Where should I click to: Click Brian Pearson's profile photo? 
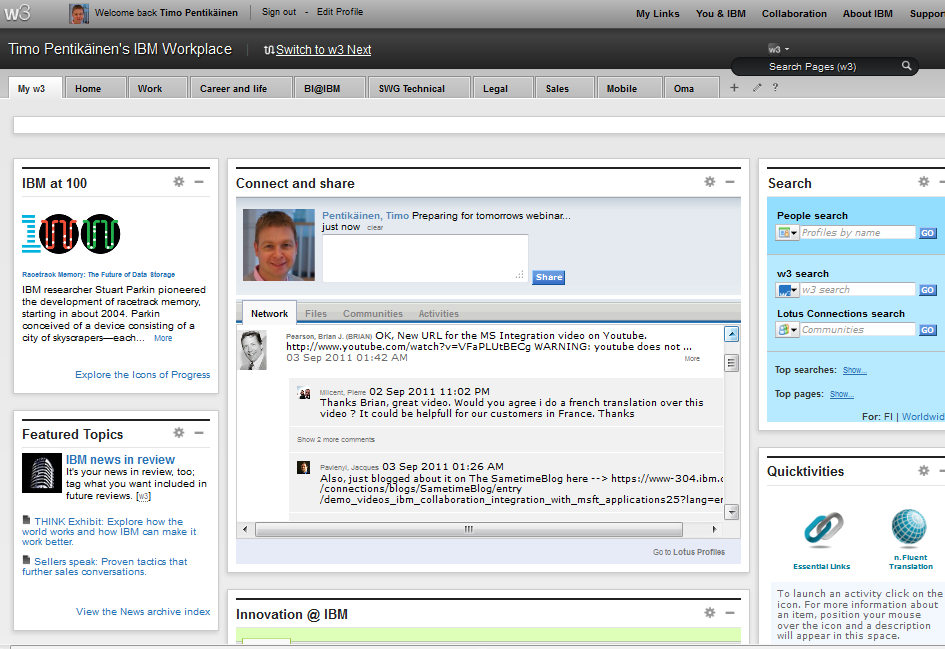coord(253,350)
